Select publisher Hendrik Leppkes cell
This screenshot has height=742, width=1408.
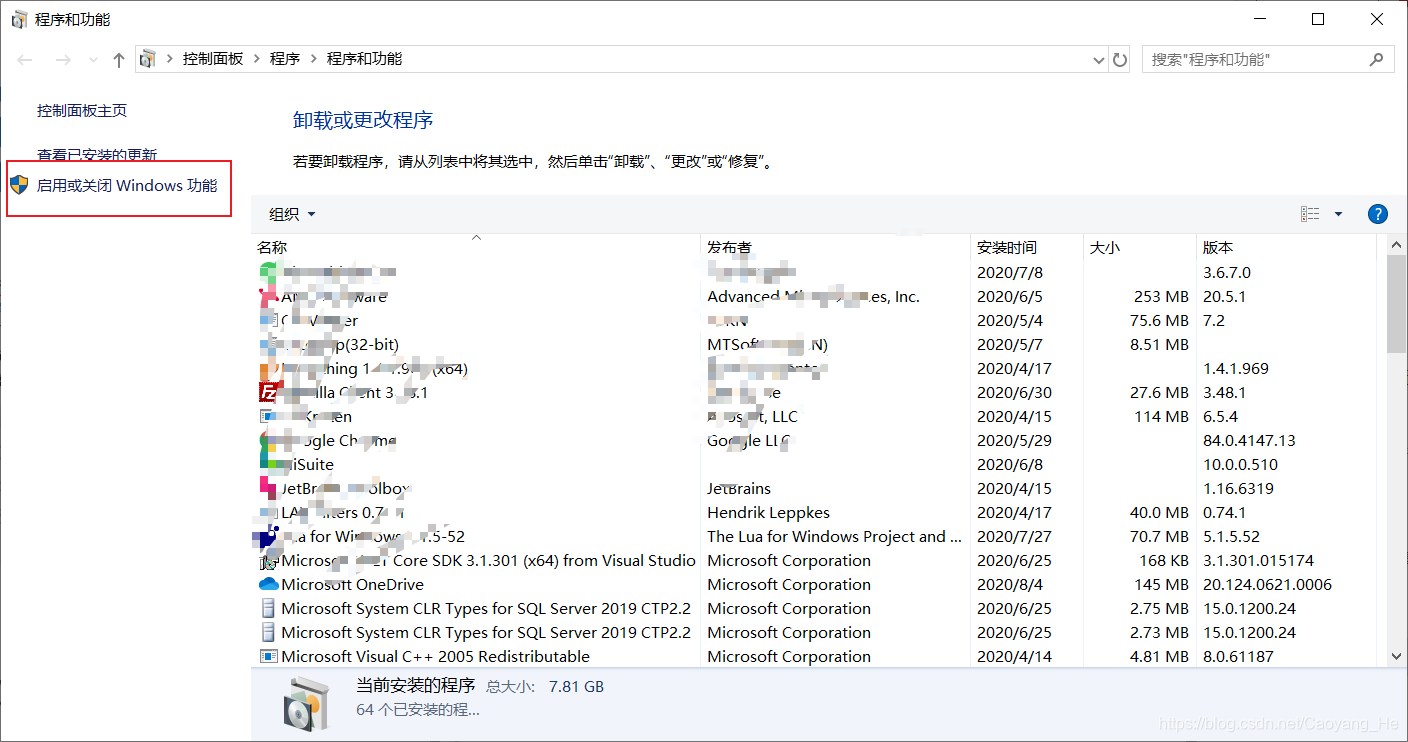[768, 513]
